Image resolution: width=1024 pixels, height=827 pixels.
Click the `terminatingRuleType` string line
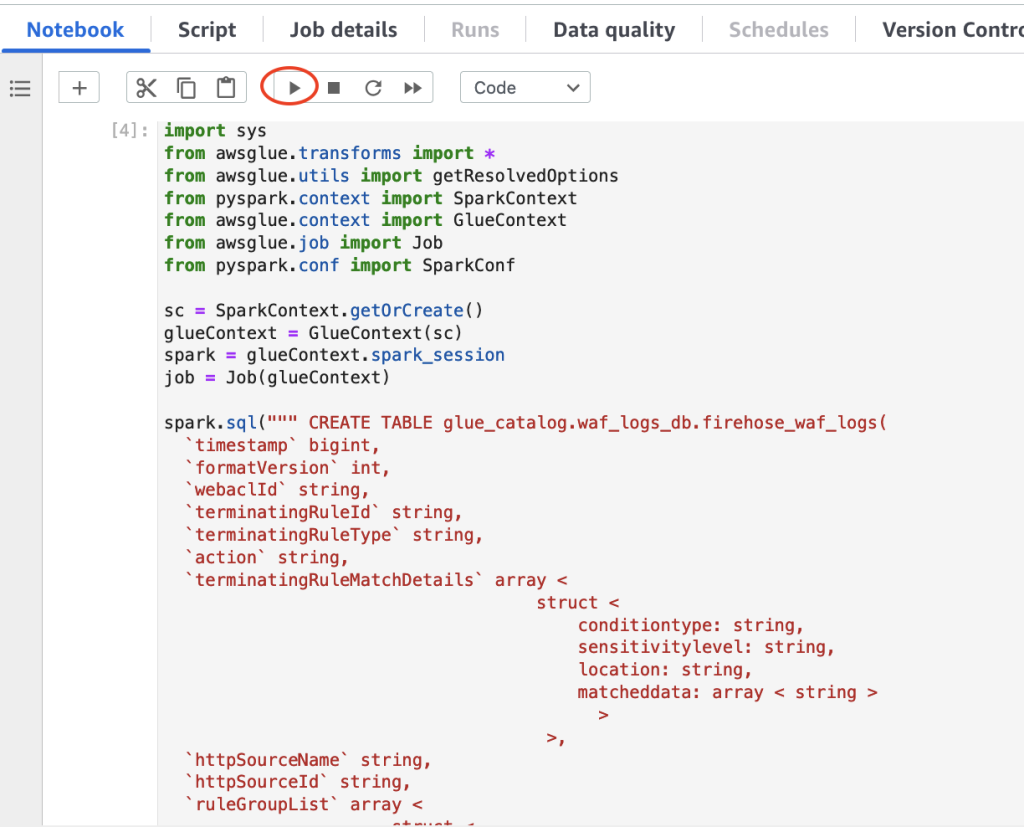334,535
